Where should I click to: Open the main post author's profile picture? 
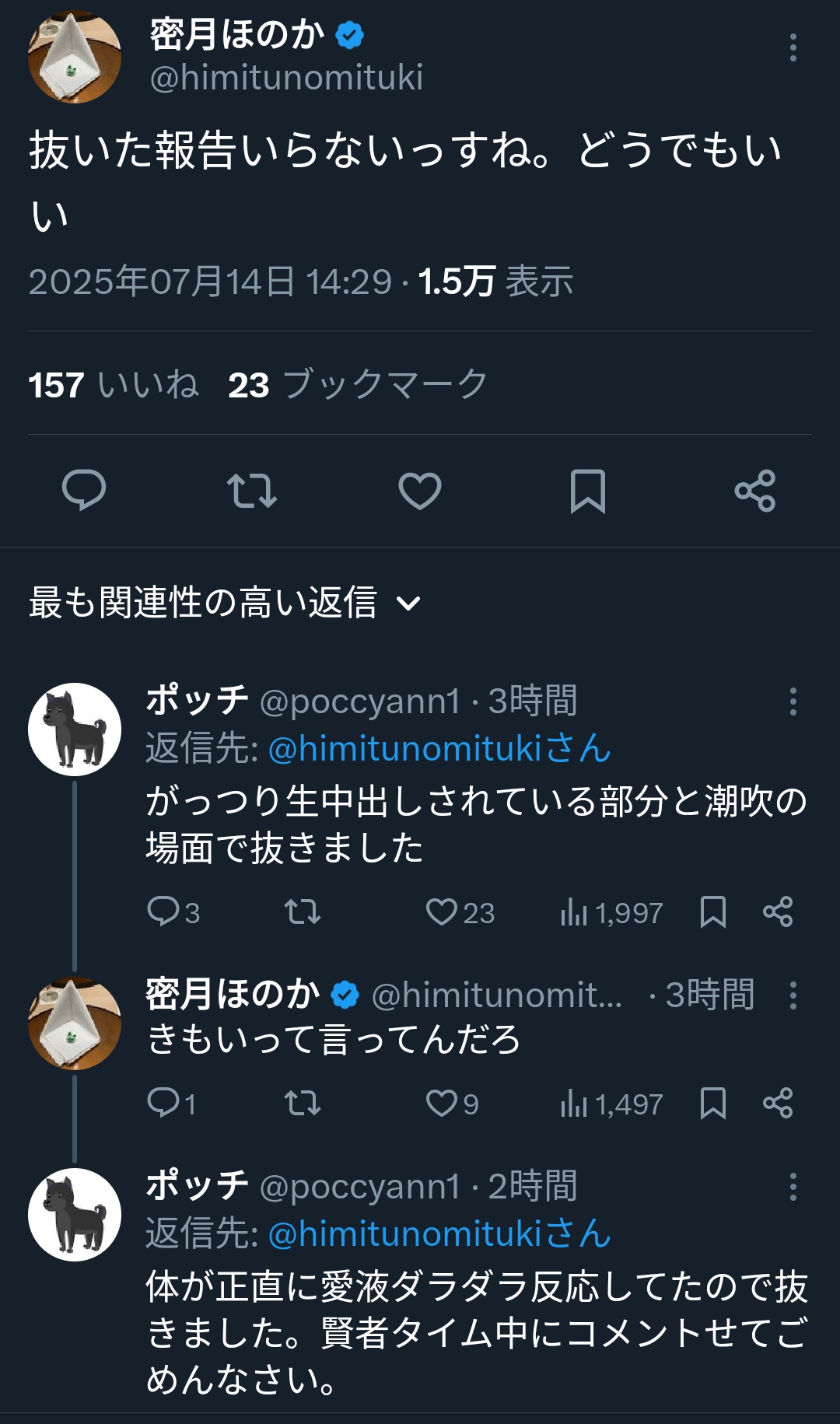[x=75, y=57]
